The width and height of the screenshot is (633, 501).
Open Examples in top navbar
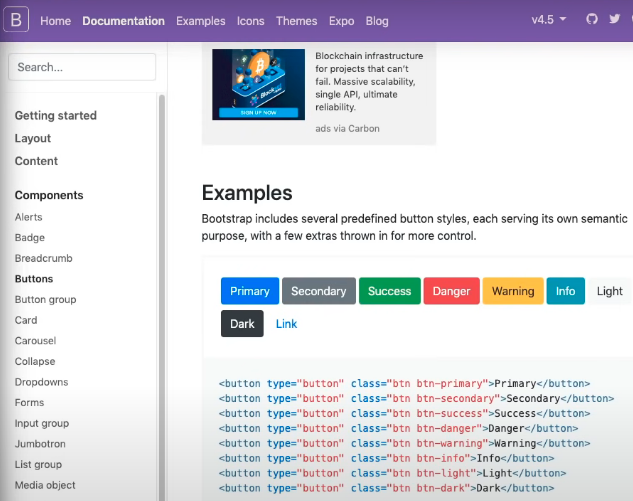click(x=201, y=21)
